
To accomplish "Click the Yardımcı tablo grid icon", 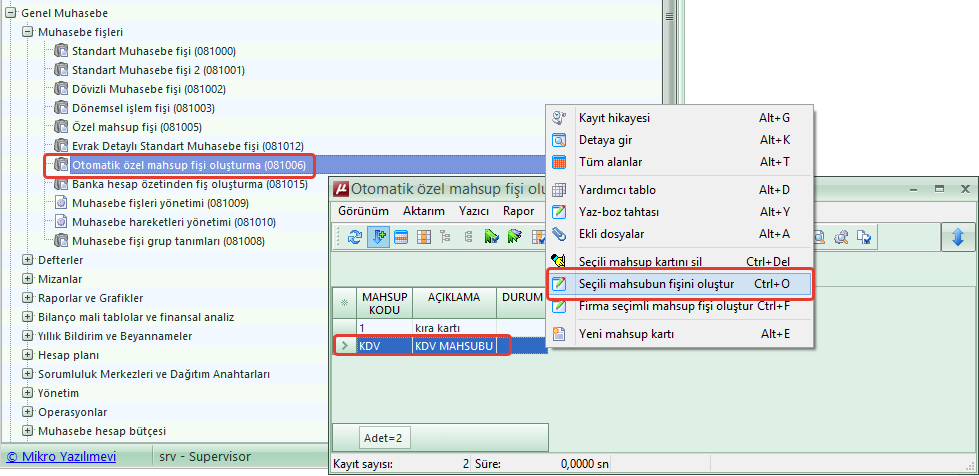I will click(560, 190).
